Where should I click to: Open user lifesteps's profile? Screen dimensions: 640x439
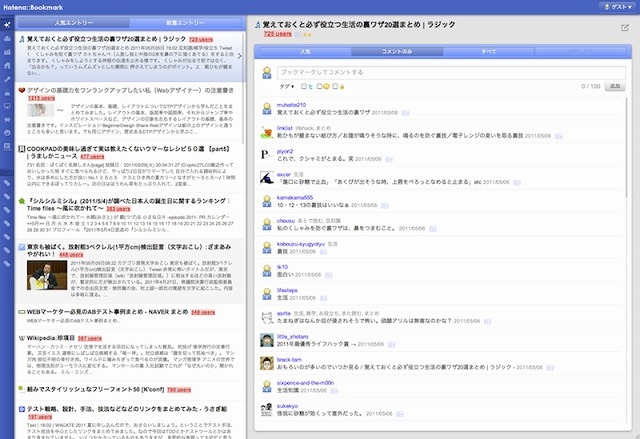tap(287, 290)
